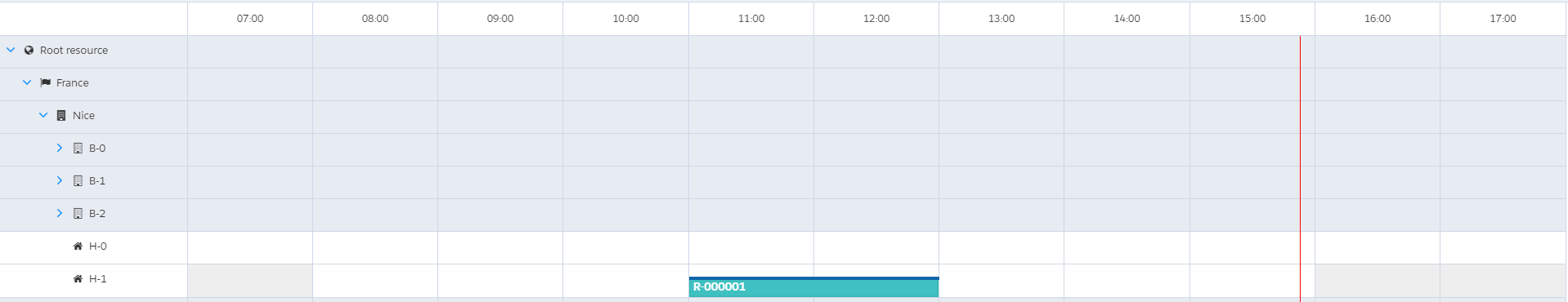Click the building icon beside B-2
The width and height of the screenshot is (1568, 302).
click(x=78, y=214)
